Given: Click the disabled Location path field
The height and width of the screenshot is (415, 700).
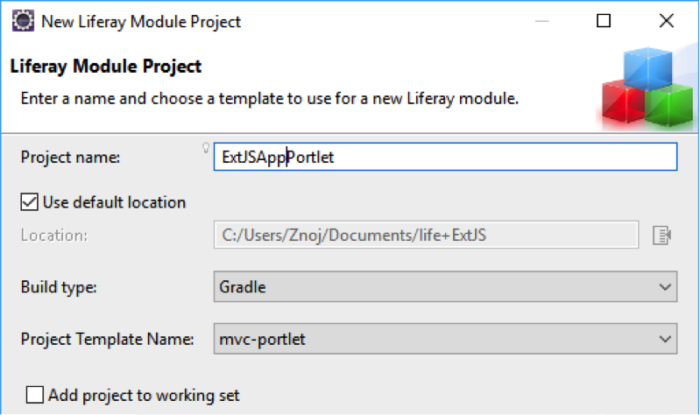Looking at the screenshot, I should coord(426,235).
